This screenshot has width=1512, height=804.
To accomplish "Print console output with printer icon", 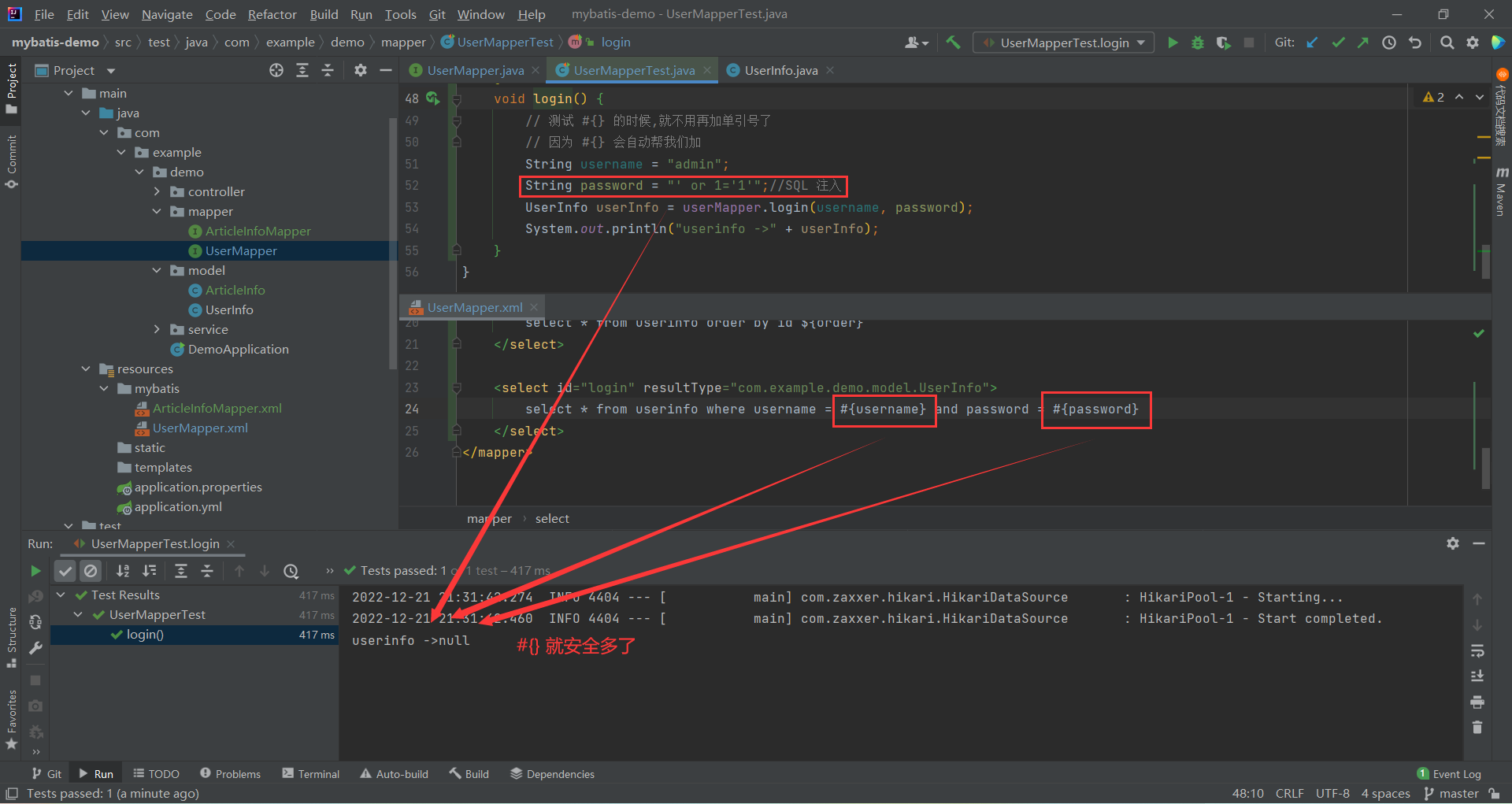I will [1477, 702].
